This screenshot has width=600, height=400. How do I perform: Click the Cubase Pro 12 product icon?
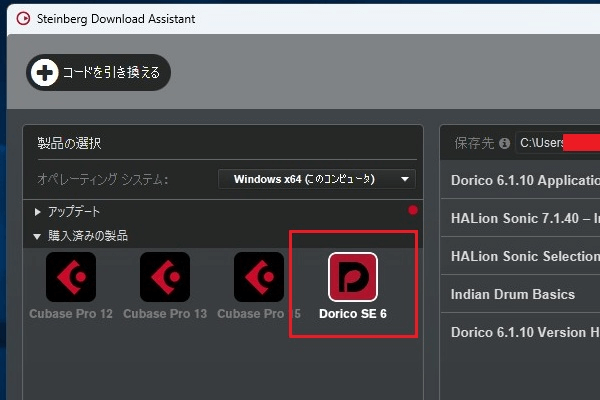point(71,276)
